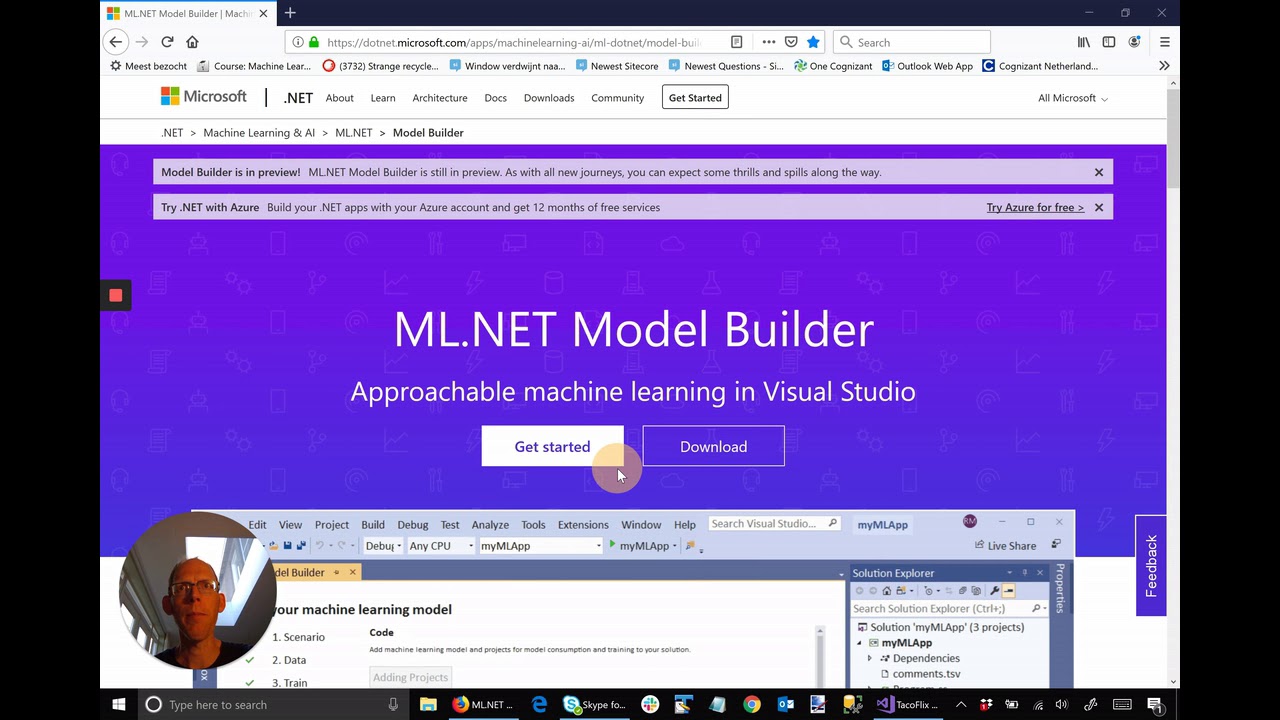The width and height of the screenshot is (1280, 720).
Task: Open the Downloads nav item
Action: (549, 98)
